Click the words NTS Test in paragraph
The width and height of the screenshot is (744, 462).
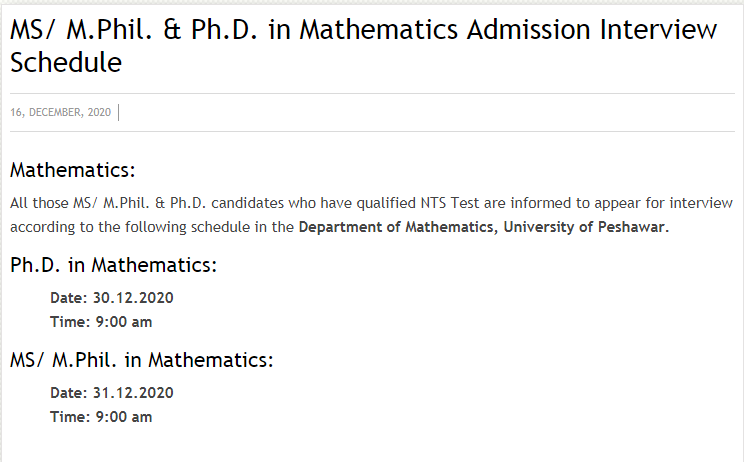click(x=450, y=203)
